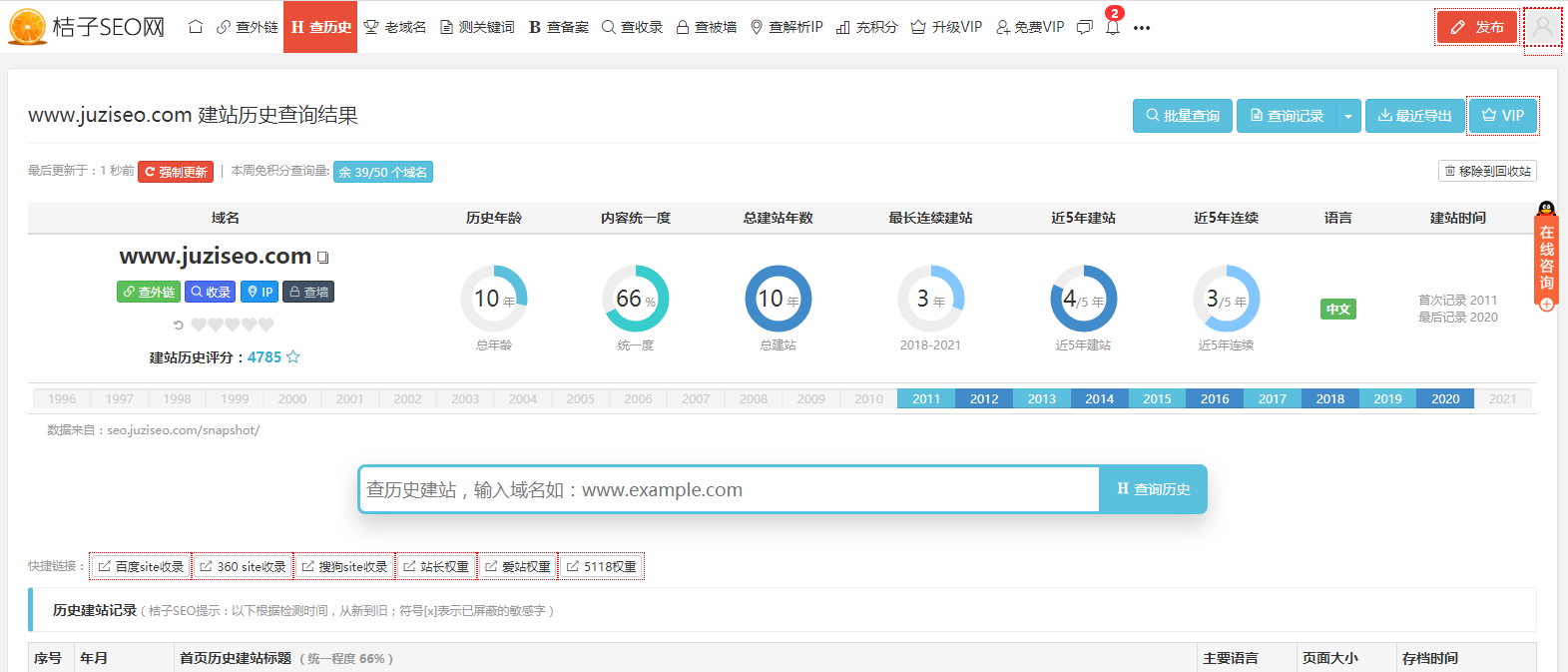Click the star icon next to score 4785

click(x=292, y=357)
